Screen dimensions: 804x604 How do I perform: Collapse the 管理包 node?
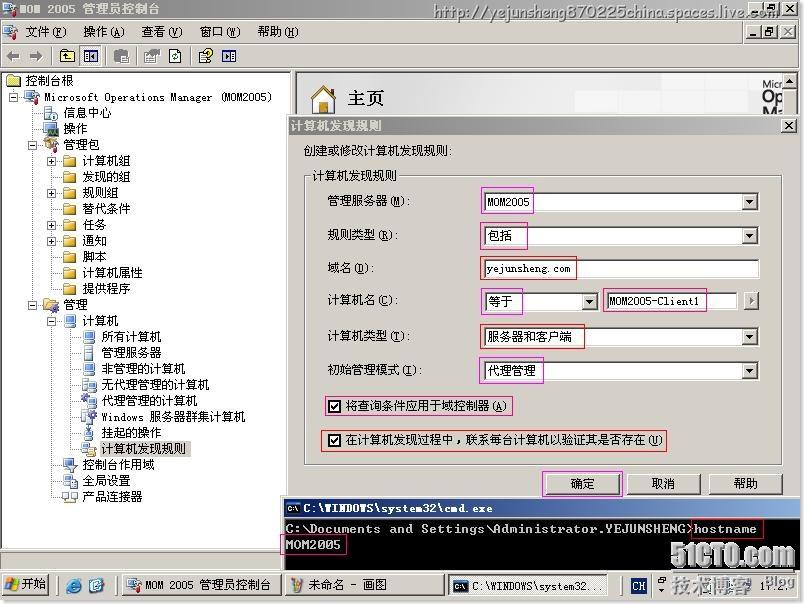pyautogui.click(x=32, y=145)
